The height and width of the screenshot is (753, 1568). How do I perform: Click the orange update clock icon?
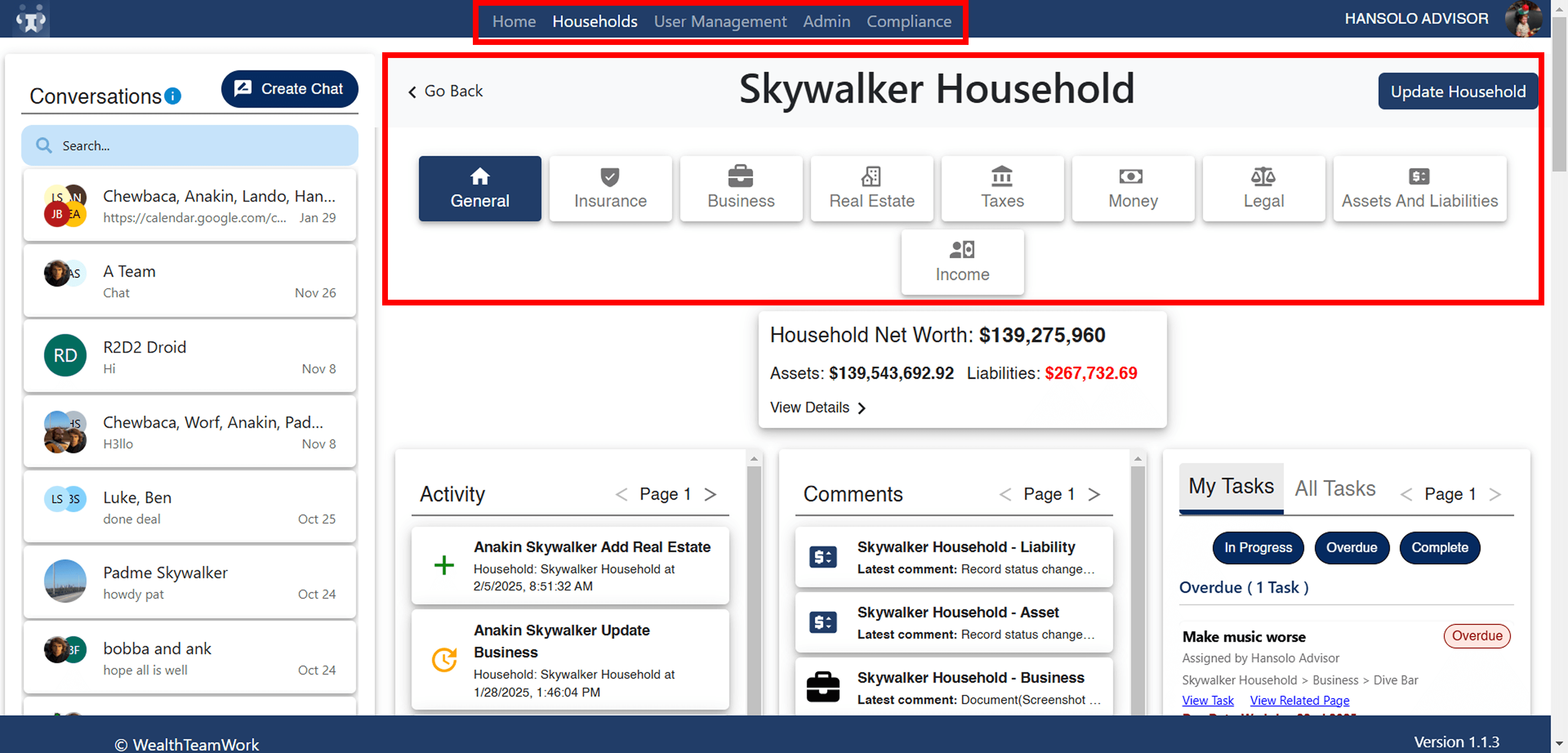444,660
